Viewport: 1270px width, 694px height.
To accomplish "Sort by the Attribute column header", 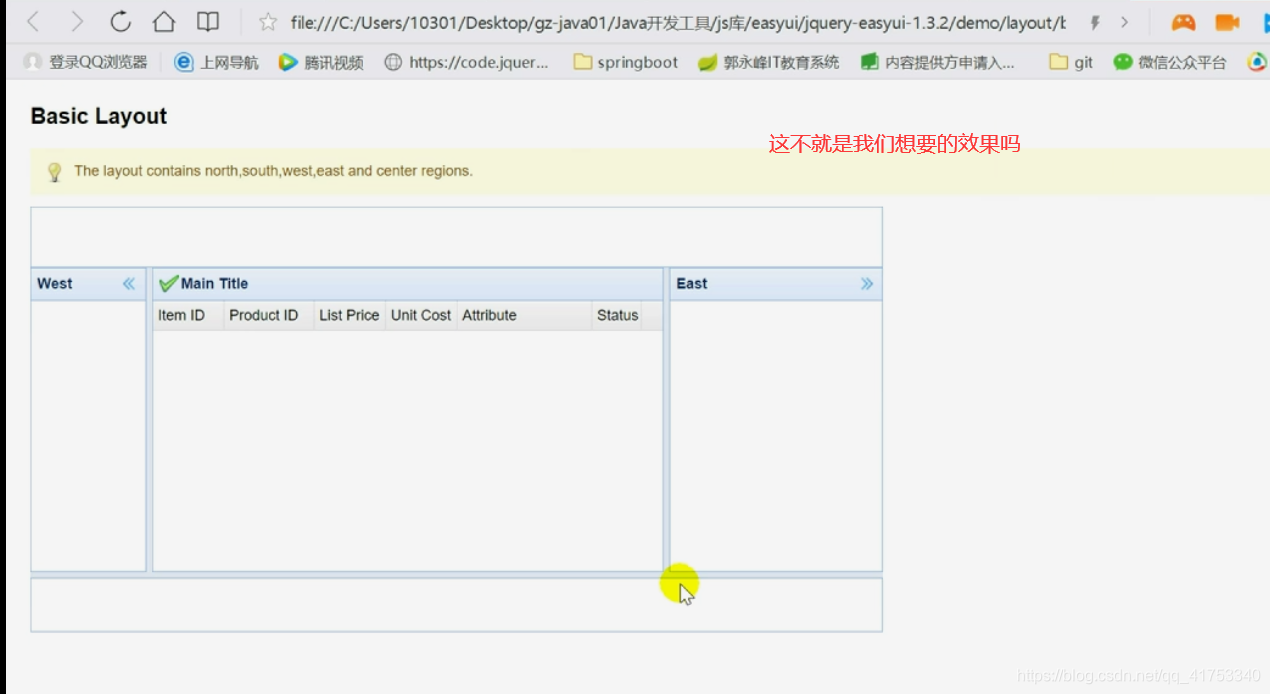I will pyautogui.click(x=524, y=315).
